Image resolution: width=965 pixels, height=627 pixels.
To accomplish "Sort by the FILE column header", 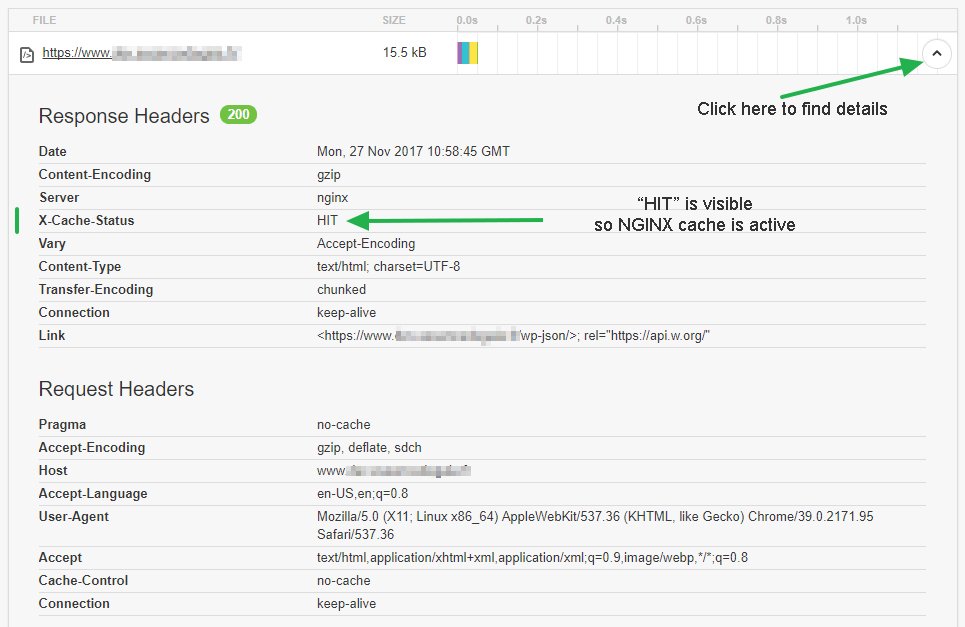I will [44, 20].
